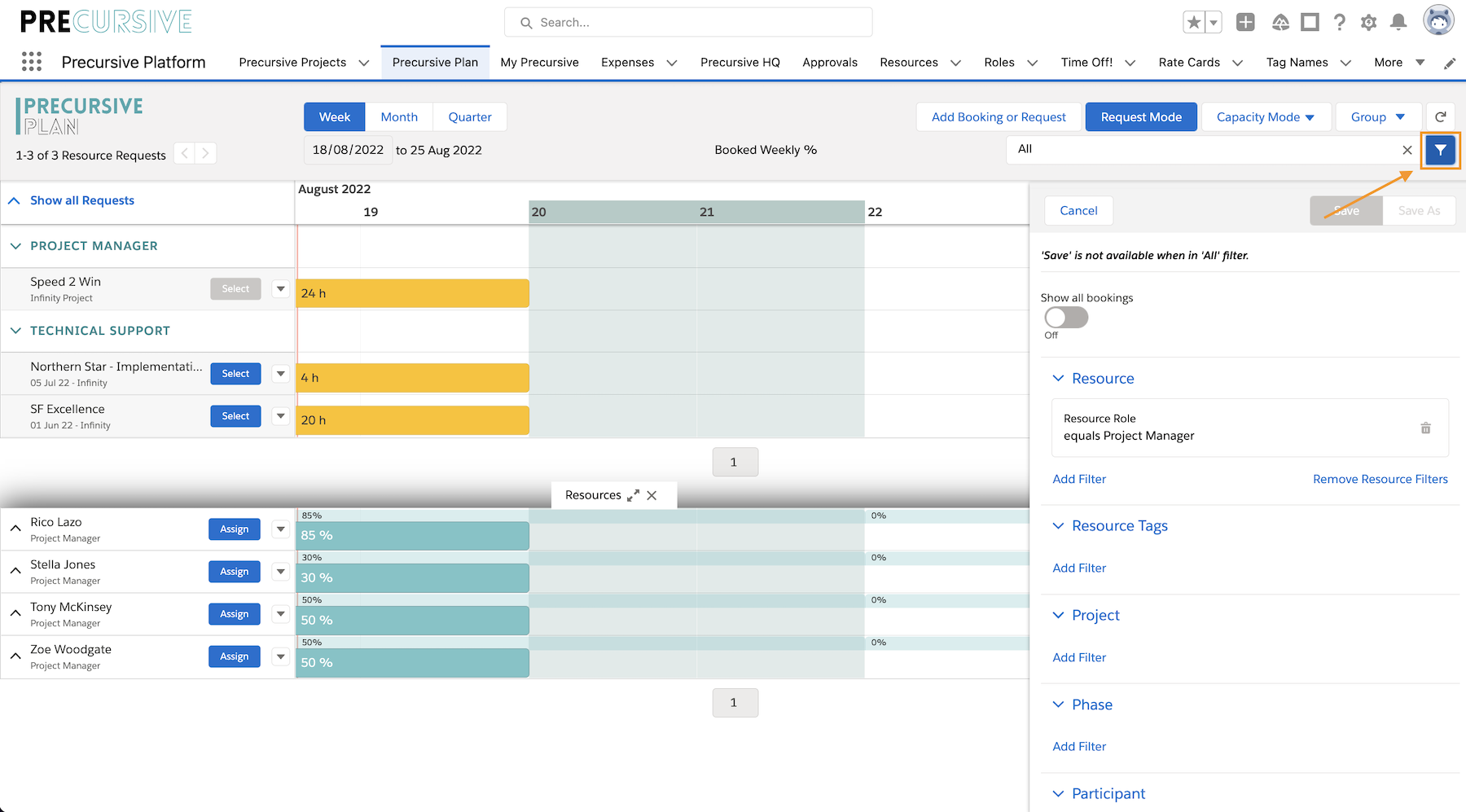Cancel the filter panel
The height and width of the screenshot is (812, 1466).
coord(1078,211)
